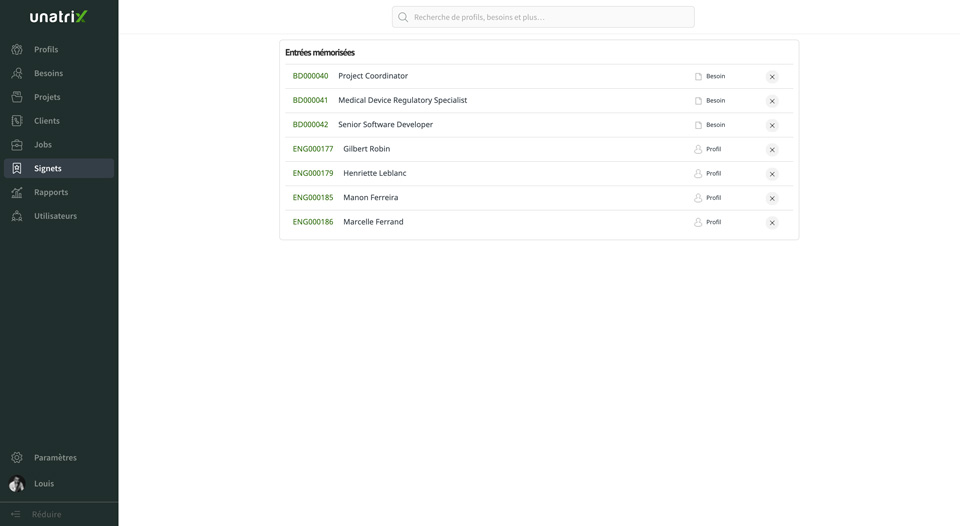Click Profil label in Henriette Leblanc row

[713, 174]
